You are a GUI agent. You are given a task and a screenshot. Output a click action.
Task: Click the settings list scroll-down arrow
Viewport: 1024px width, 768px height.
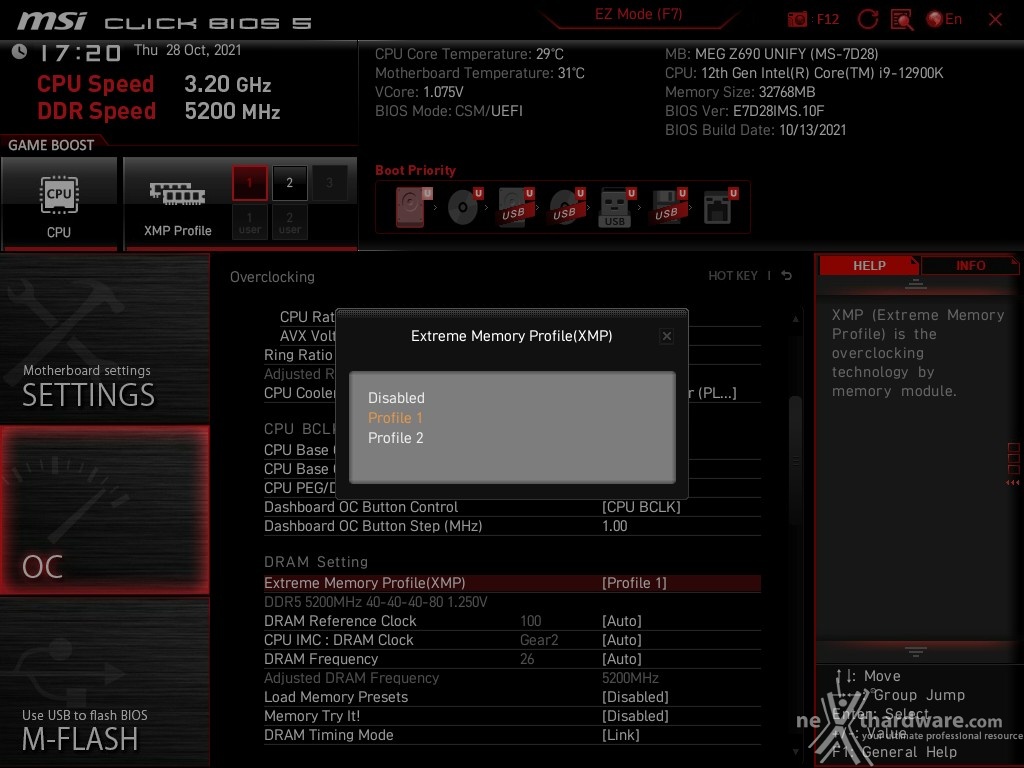(795, 752)
